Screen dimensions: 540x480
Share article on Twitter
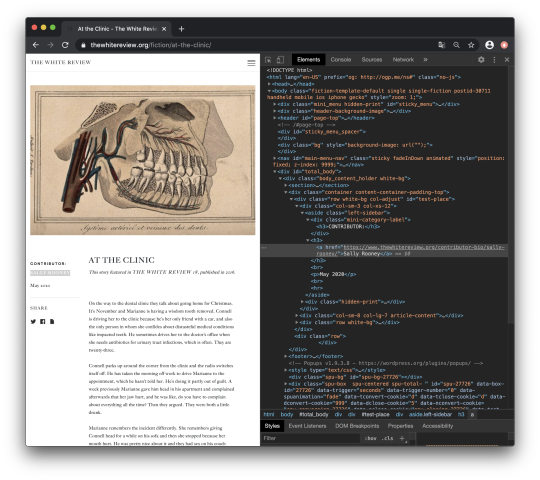tap(33, 322)
